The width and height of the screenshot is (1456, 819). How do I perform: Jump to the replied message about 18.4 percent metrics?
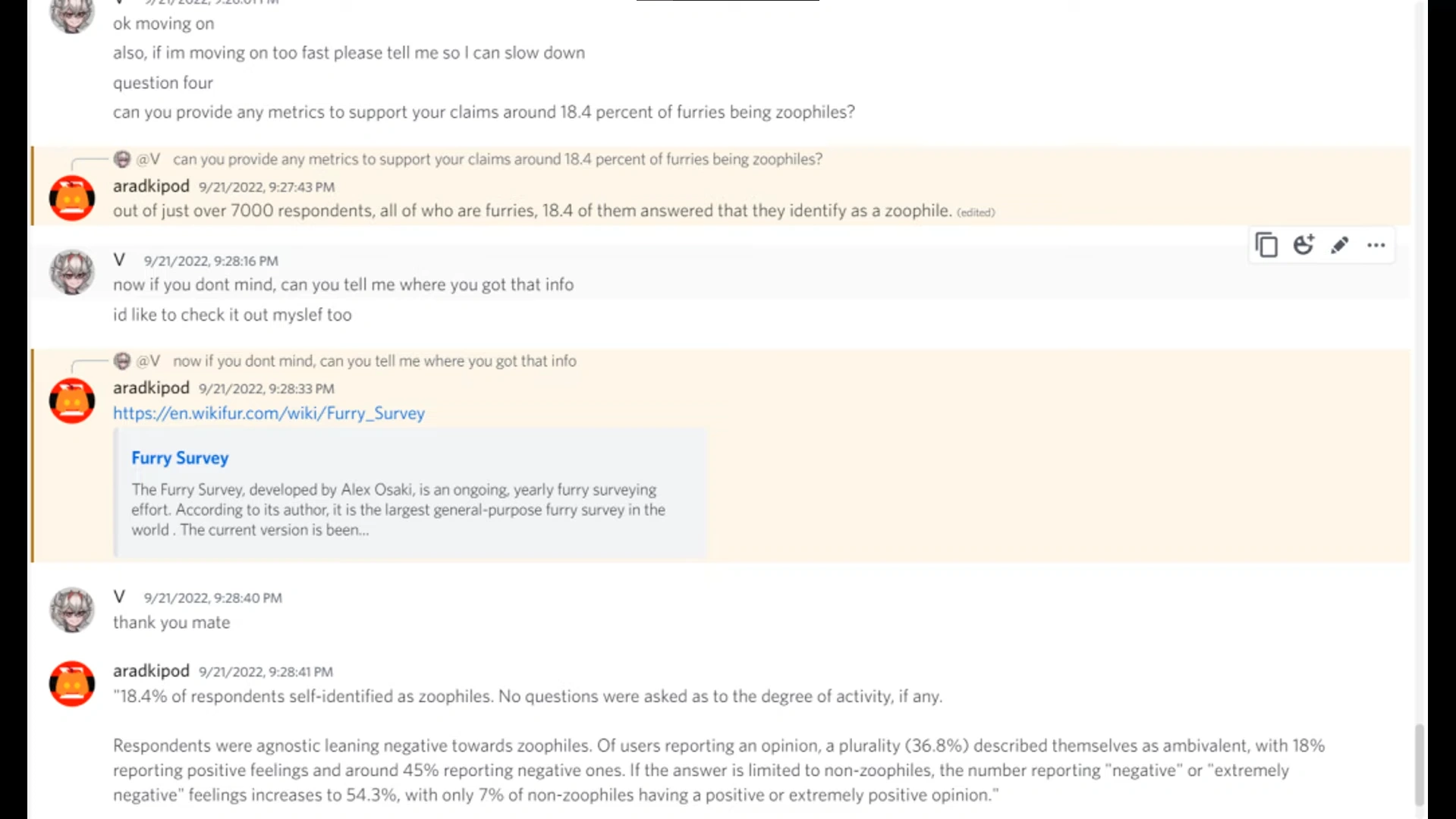click(x=497, y=159)
